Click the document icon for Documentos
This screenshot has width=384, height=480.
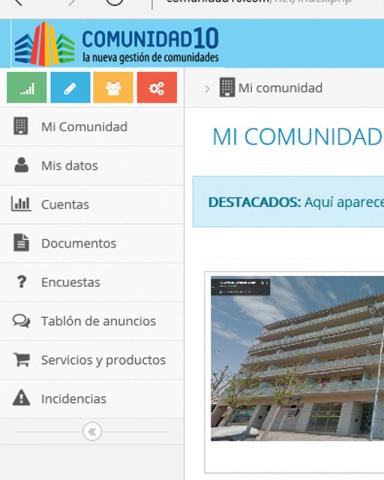(x=21, y=243)
